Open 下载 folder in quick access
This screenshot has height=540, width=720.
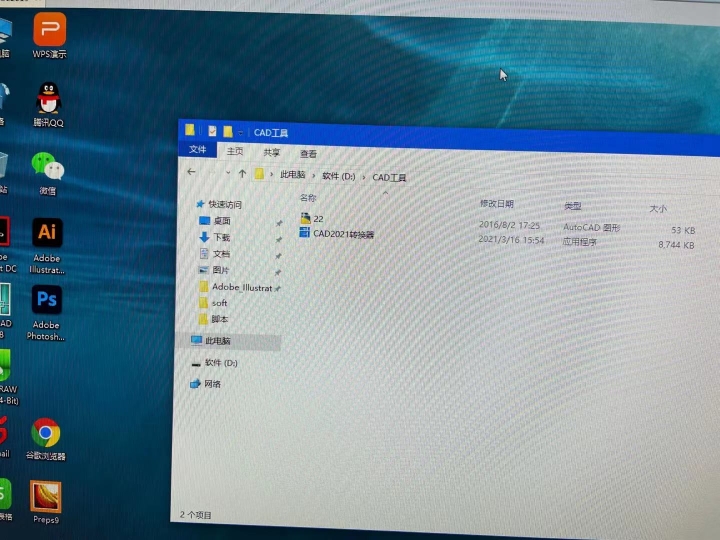221,237
